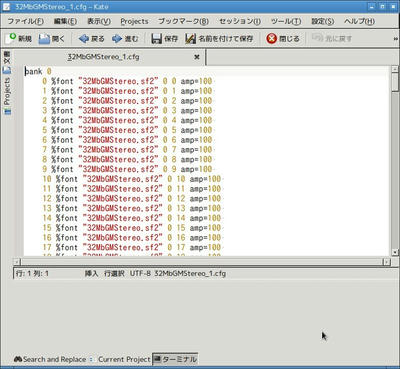
Task: Click line '17 %font' with 0 17 amp=100
Action: tap(132, 247)
